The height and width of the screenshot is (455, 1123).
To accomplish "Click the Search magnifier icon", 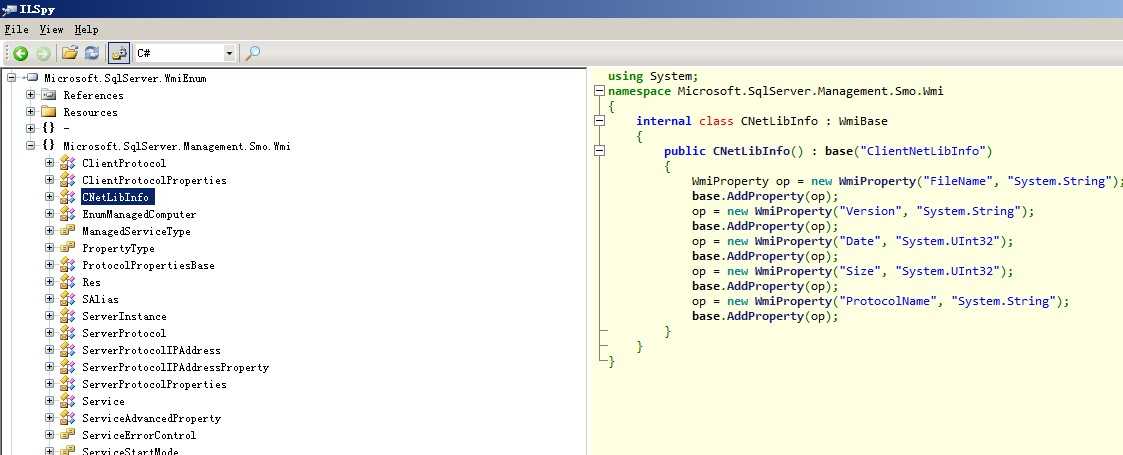I will (252, 53).
